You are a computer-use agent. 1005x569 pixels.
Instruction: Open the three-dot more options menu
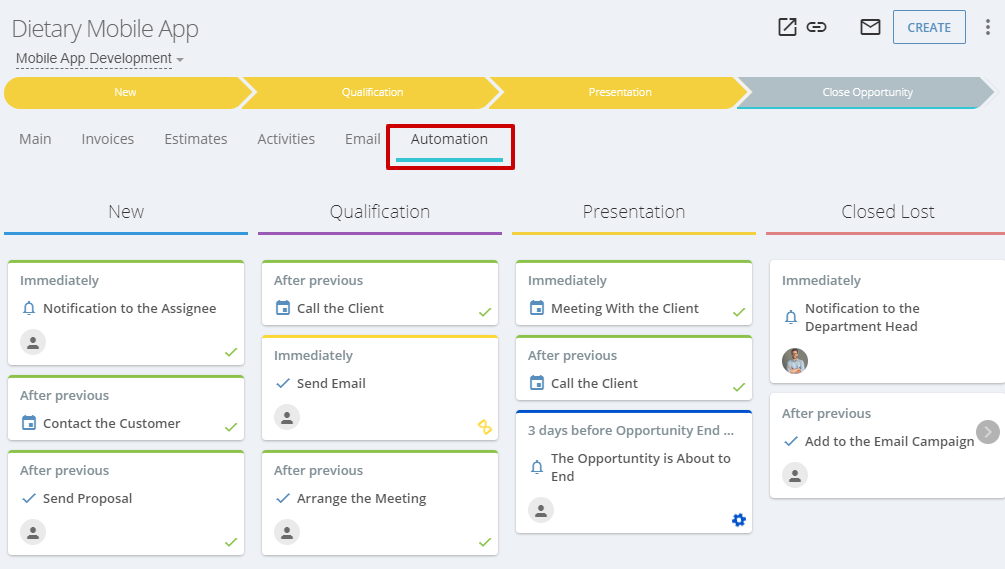click(987, 27)
